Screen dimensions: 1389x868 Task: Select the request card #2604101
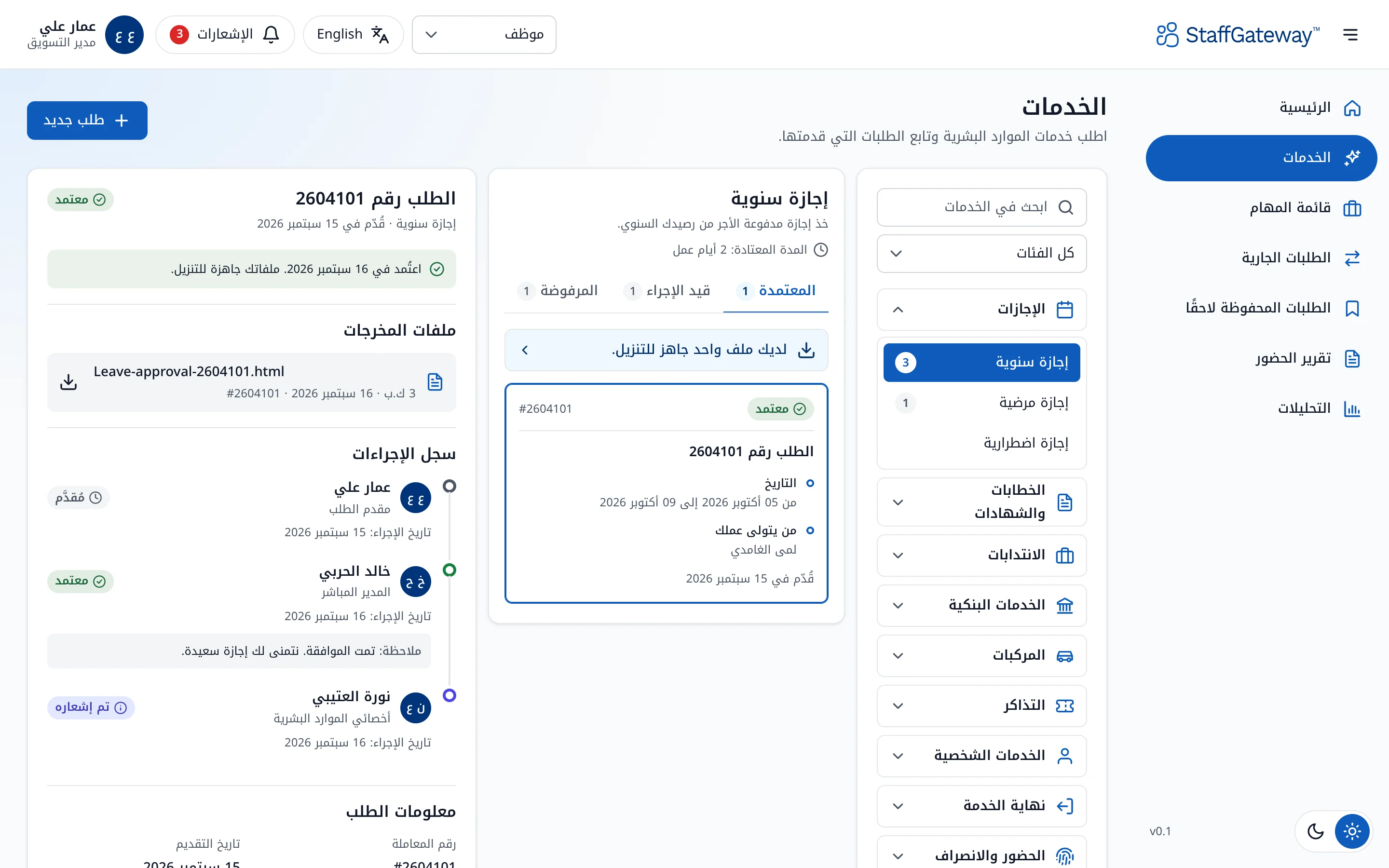coord(666,493)
